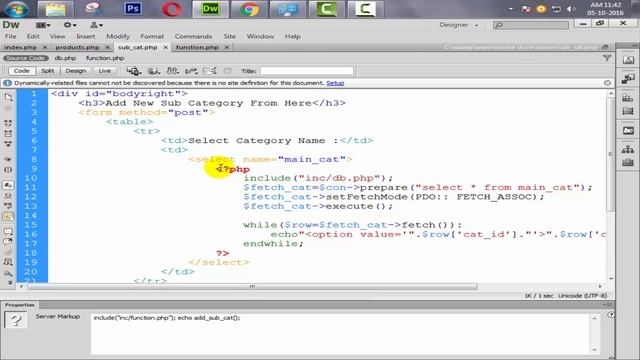
Task: Open the Insert menu
Action: 85,36
